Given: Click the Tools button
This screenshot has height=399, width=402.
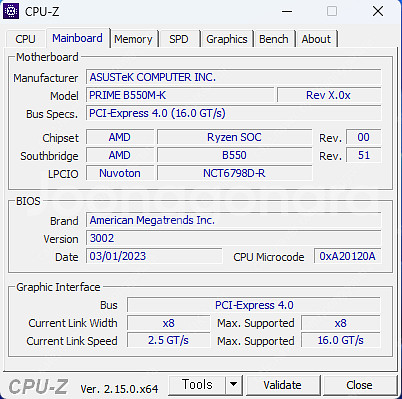Looking at the screenshot, I should [x=197, y=384].
